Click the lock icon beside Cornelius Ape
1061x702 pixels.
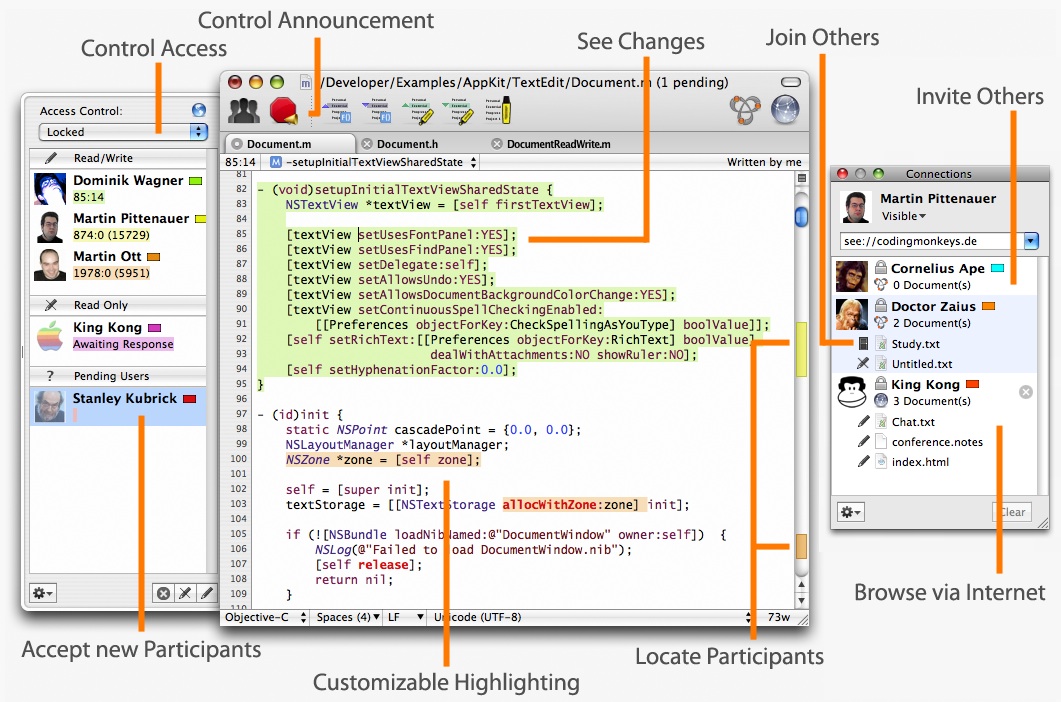pyautogui.click(x=880, y=267)
